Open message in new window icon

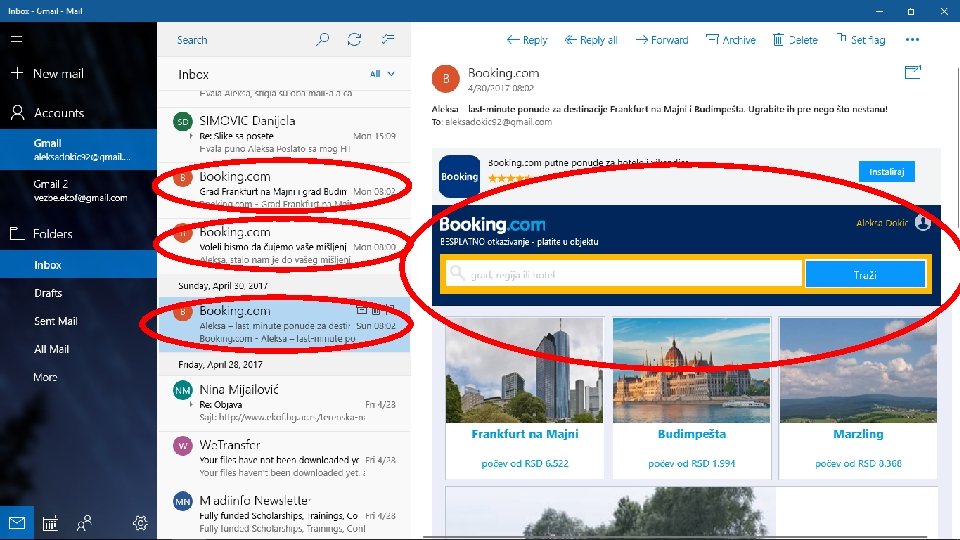click(x=913, y=72)
